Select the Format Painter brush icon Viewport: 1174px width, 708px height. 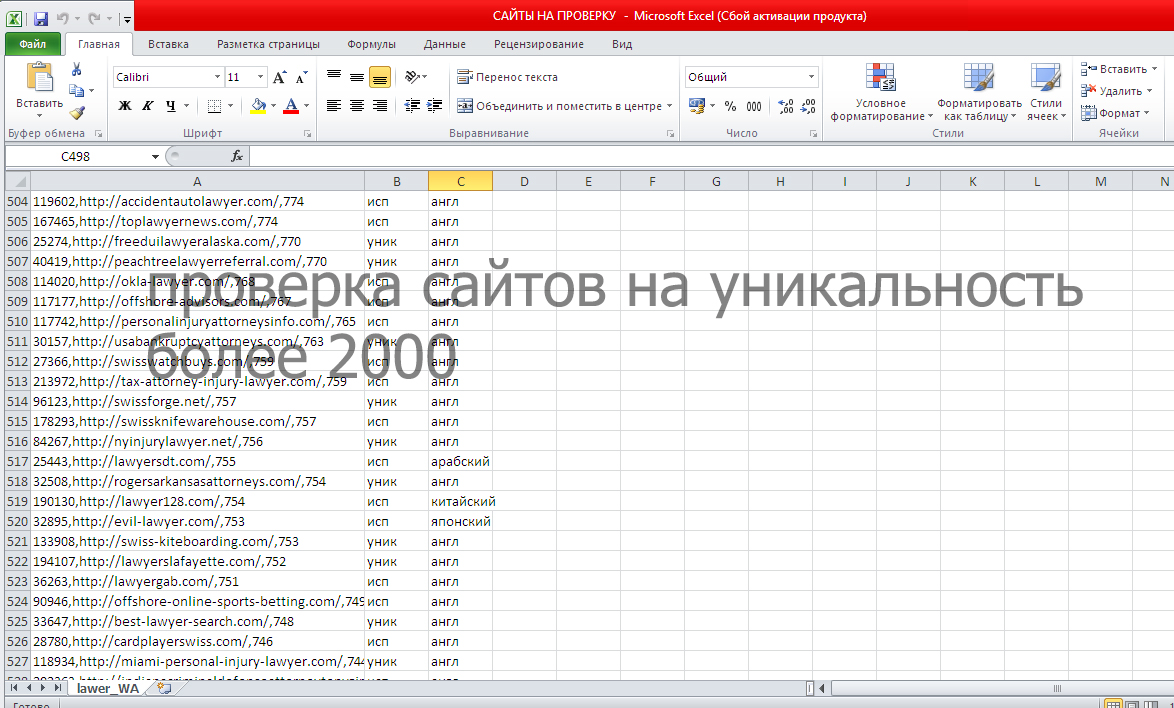(76, 113)
